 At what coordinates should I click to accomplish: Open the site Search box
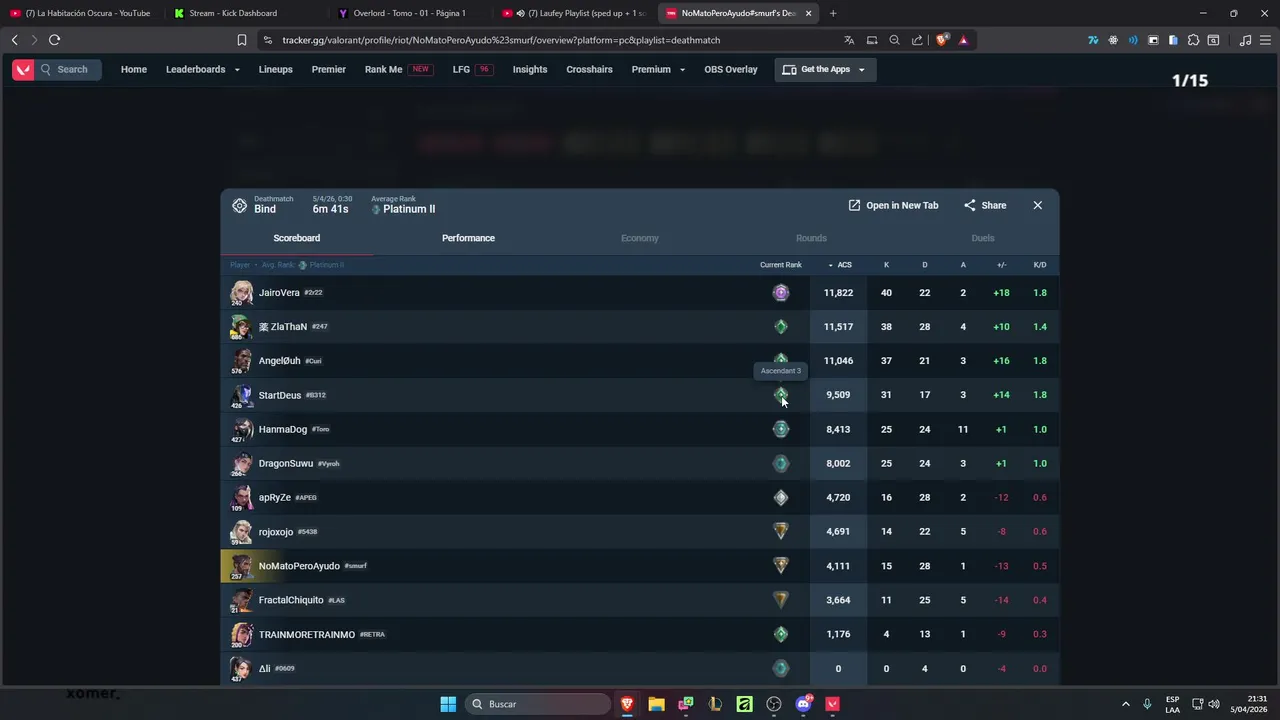coord(68,69)
